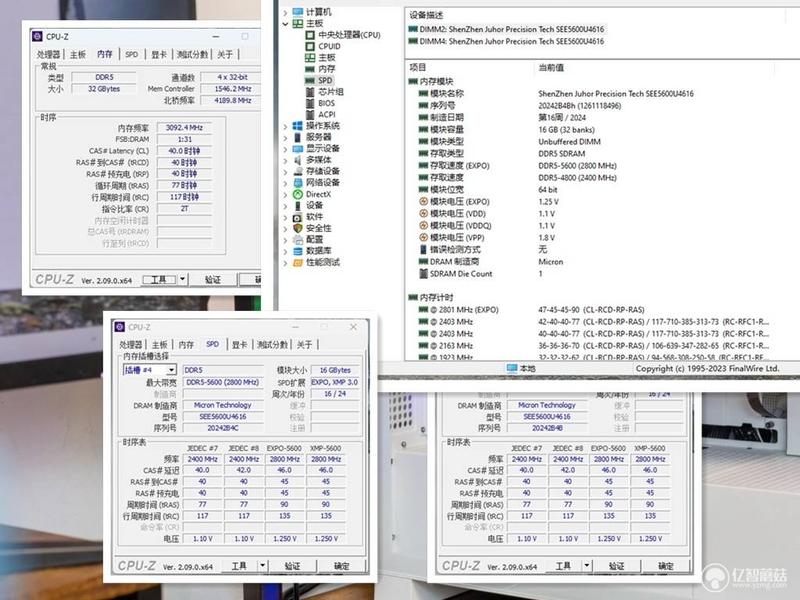The width and height of the screenshot is (800, 600).
Task: Click the Windows logo icon beside 操作系统
Action: (x=298, y=126)
